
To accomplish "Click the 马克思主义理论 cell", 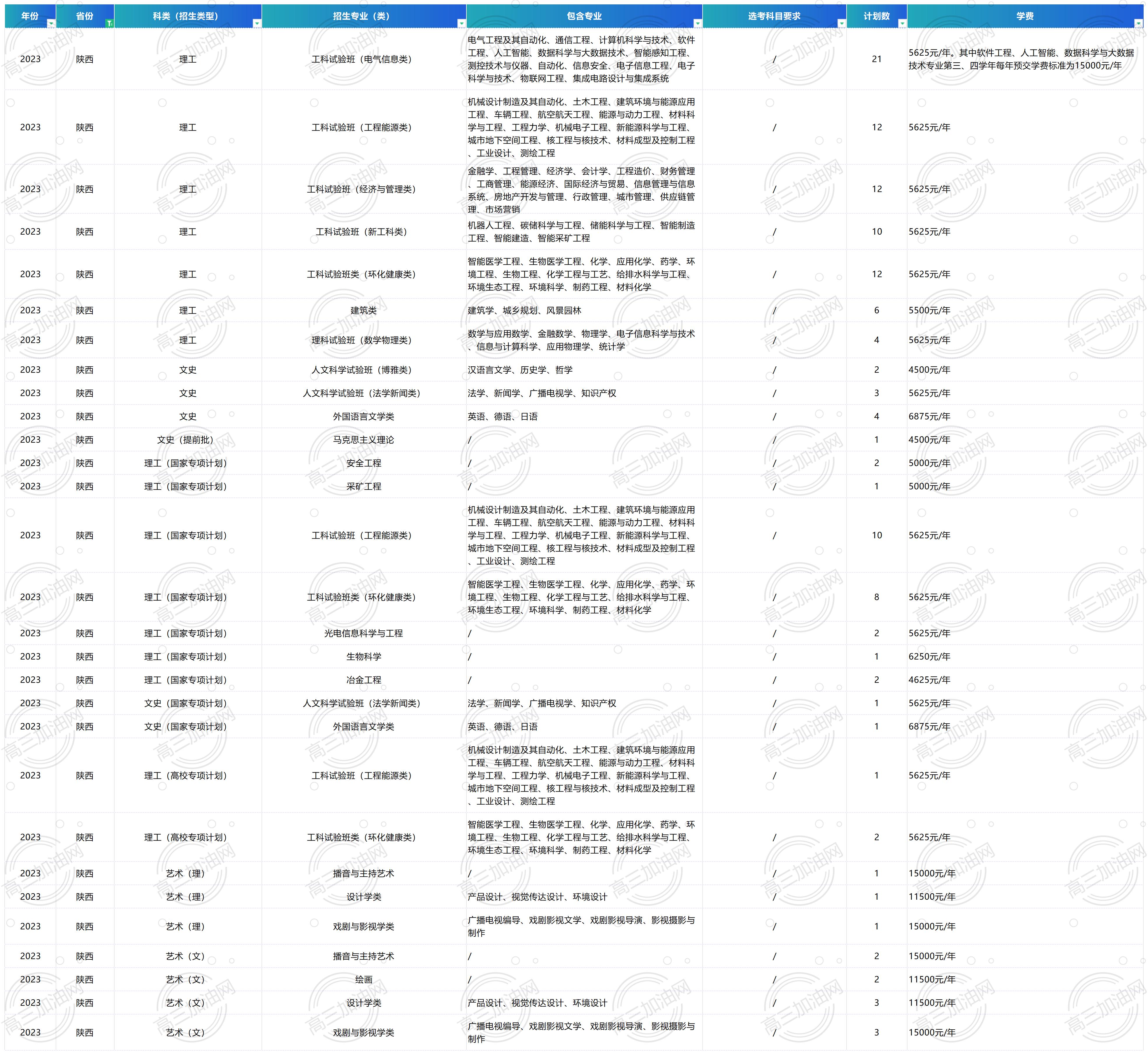I will [364, 440].
